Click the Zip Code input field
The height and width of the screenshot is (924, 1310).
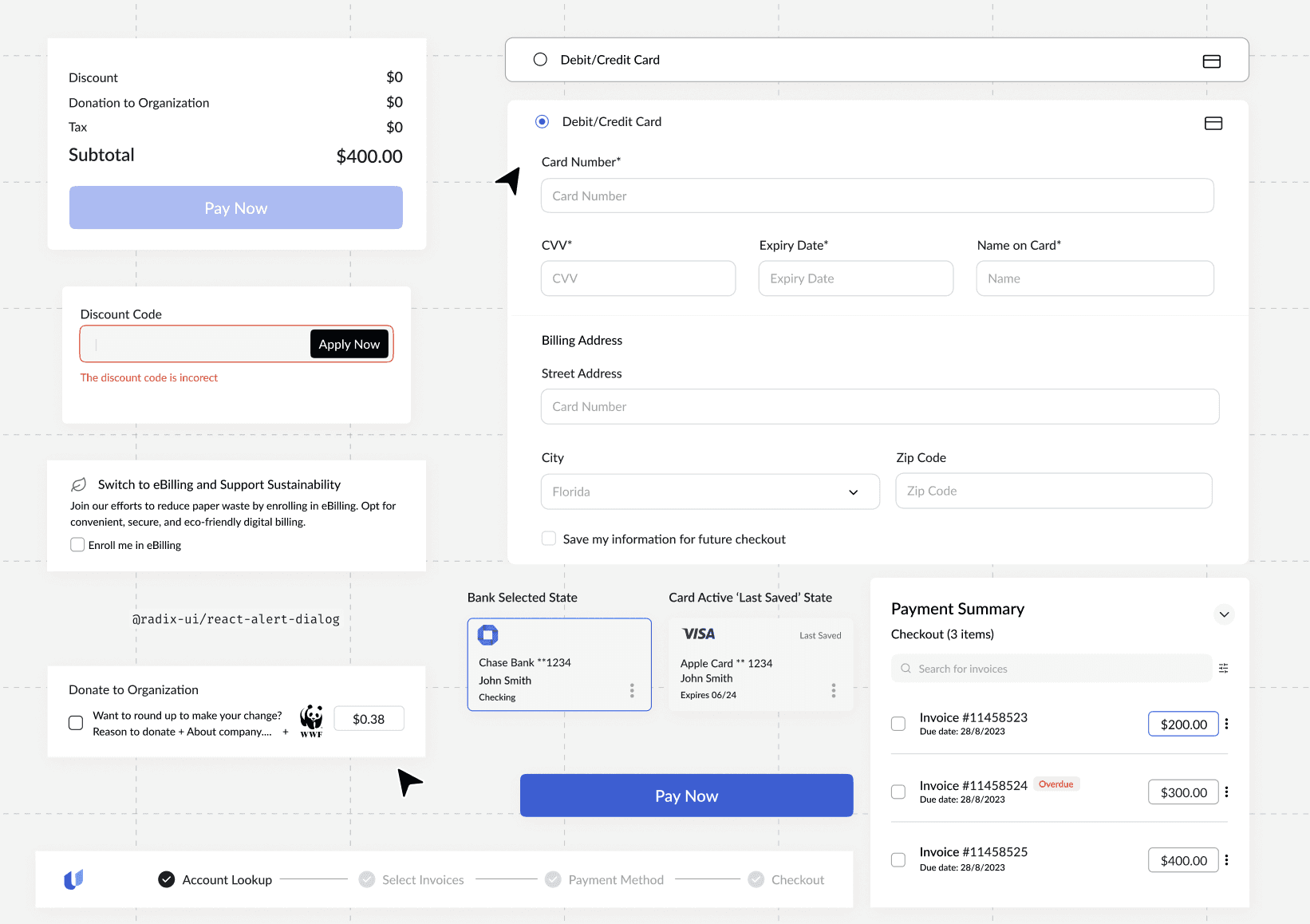(1054, 491)
